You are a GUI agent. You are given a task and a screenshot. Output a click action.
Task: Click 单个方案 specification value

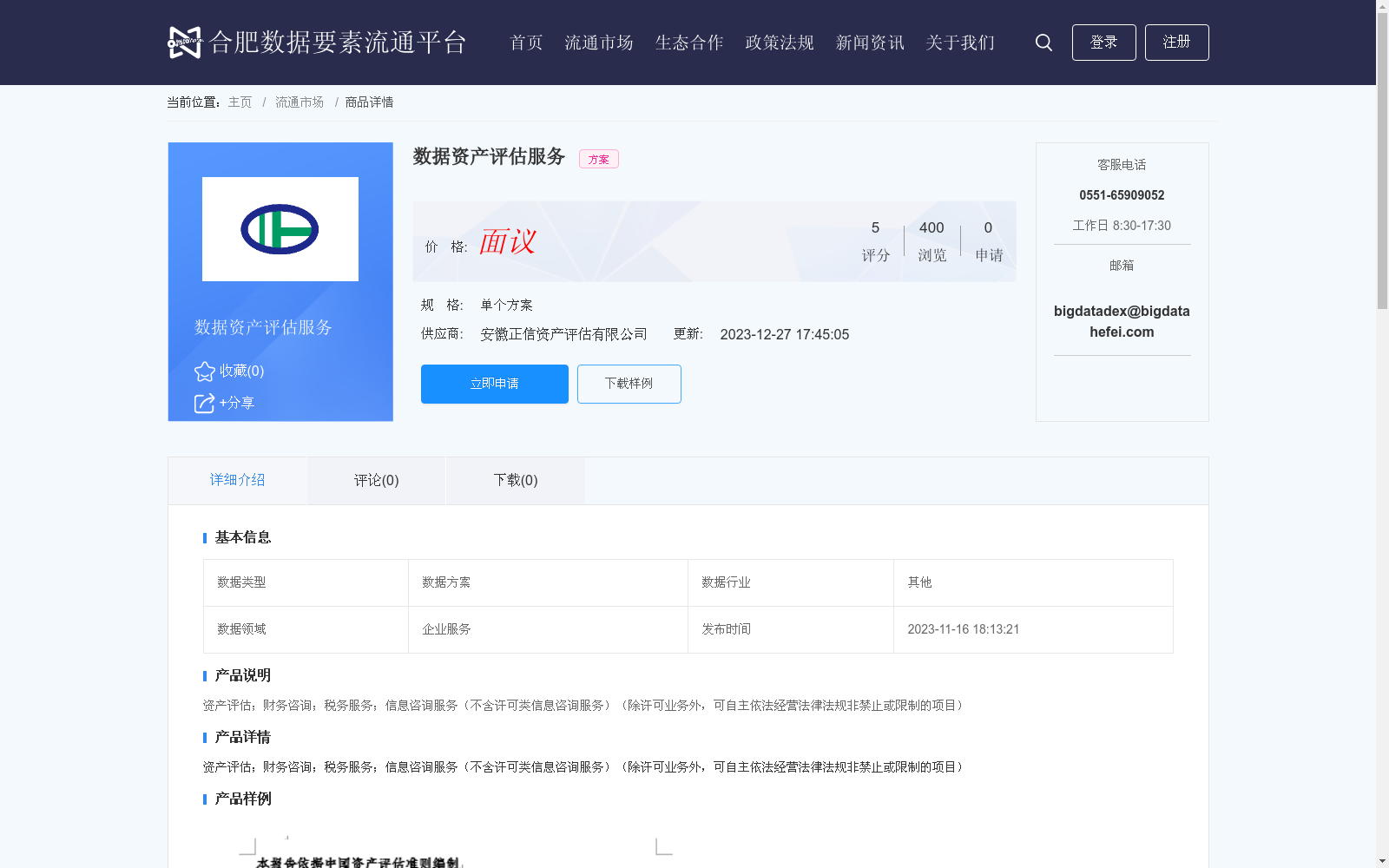coord(506,305)
